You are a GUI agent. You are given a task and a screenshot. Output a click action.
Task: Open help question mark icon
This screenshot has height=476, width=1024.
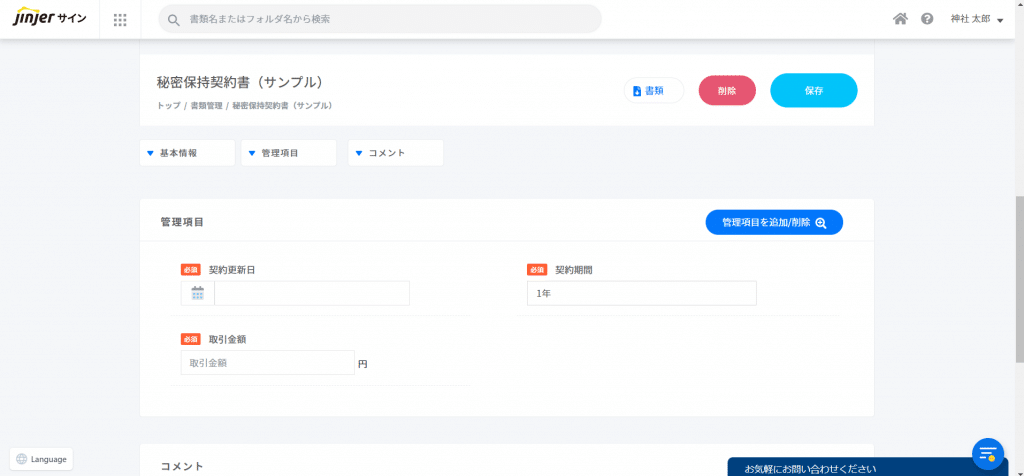point(927,19)
